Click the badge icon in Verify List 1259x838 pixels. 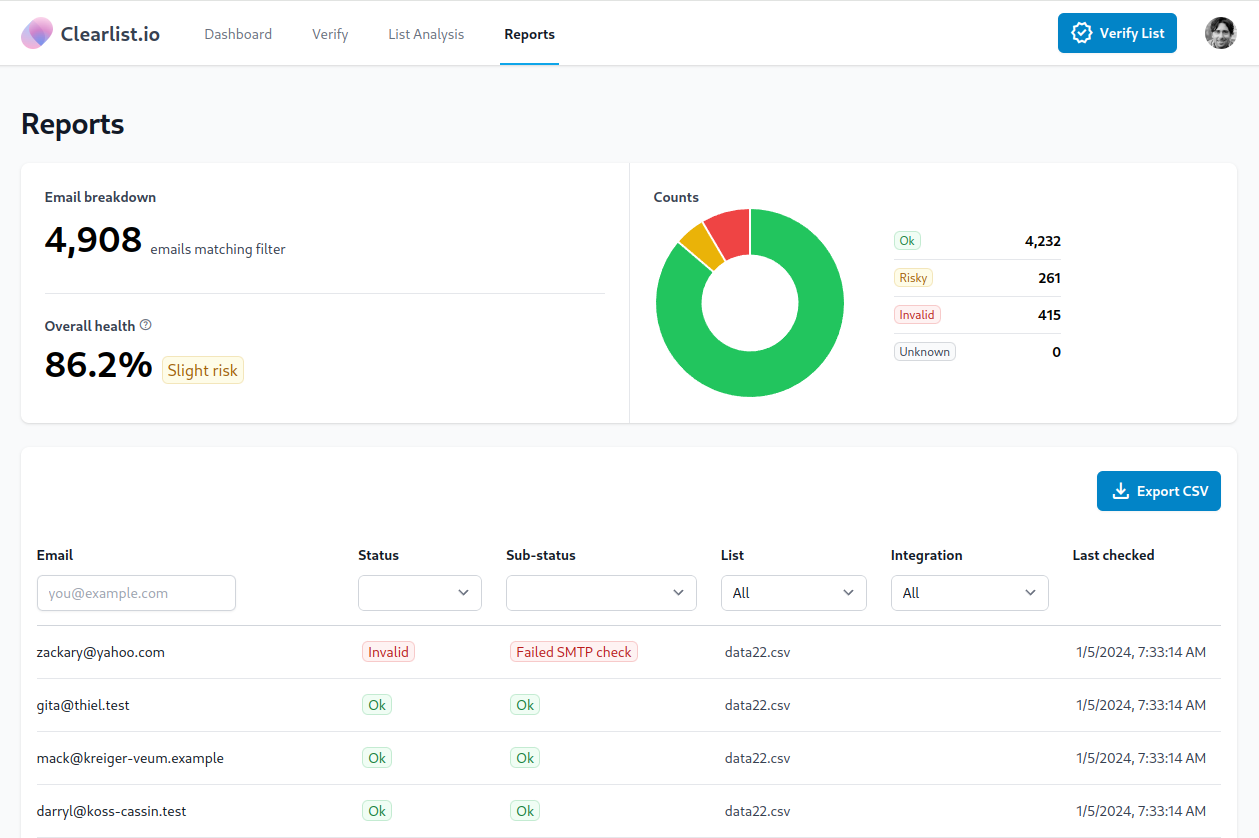point(1081,33)
